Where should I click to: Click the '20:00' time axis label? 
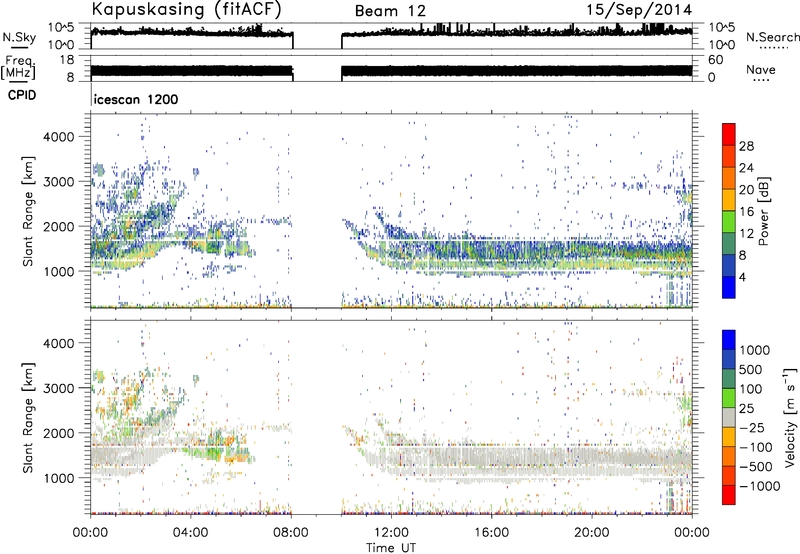tap(592, 533)
